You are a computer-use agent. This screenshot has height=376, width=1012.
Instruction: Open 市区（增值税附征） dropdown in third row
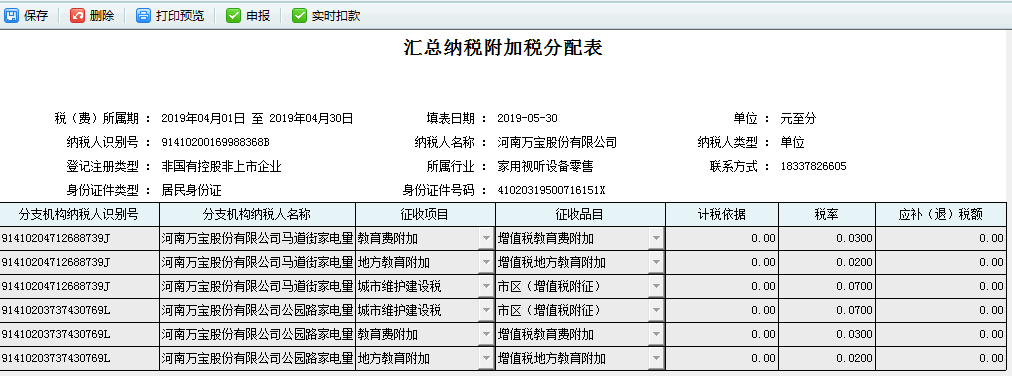[656, 287]
